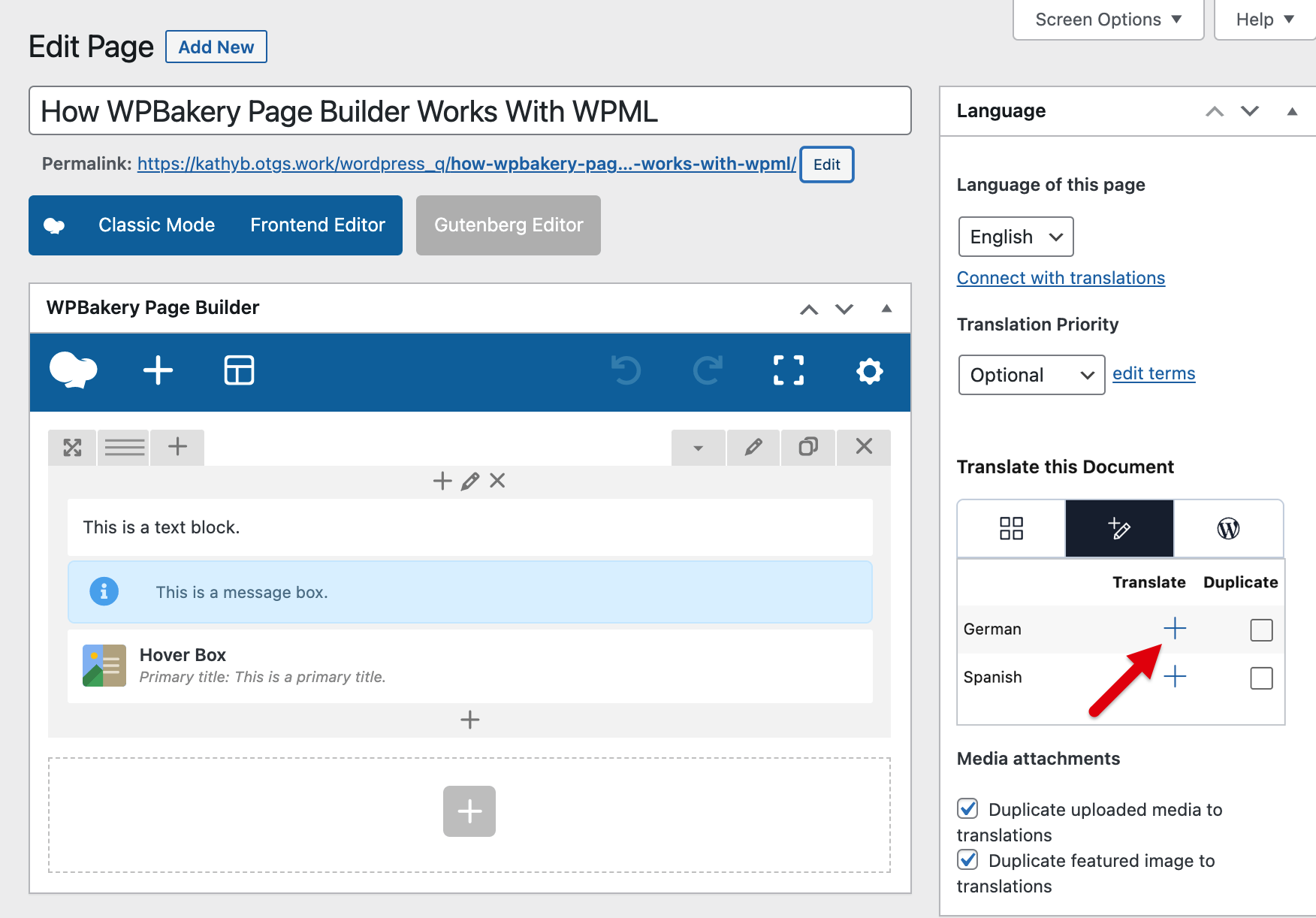Viewport: 1316px width, 918px height.
Task: Select the message box element
Action: coord(470,592)
